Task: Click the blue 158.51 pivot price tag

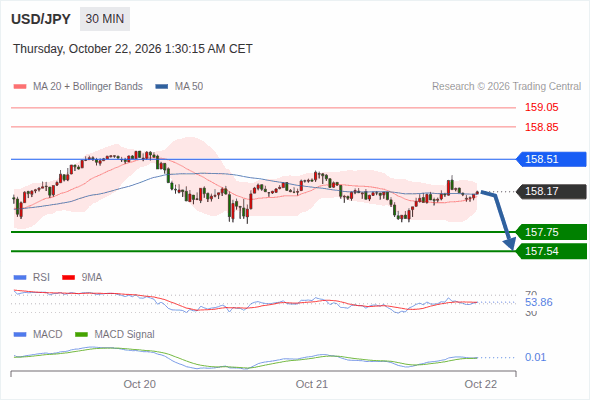Action: click(551, 159)
